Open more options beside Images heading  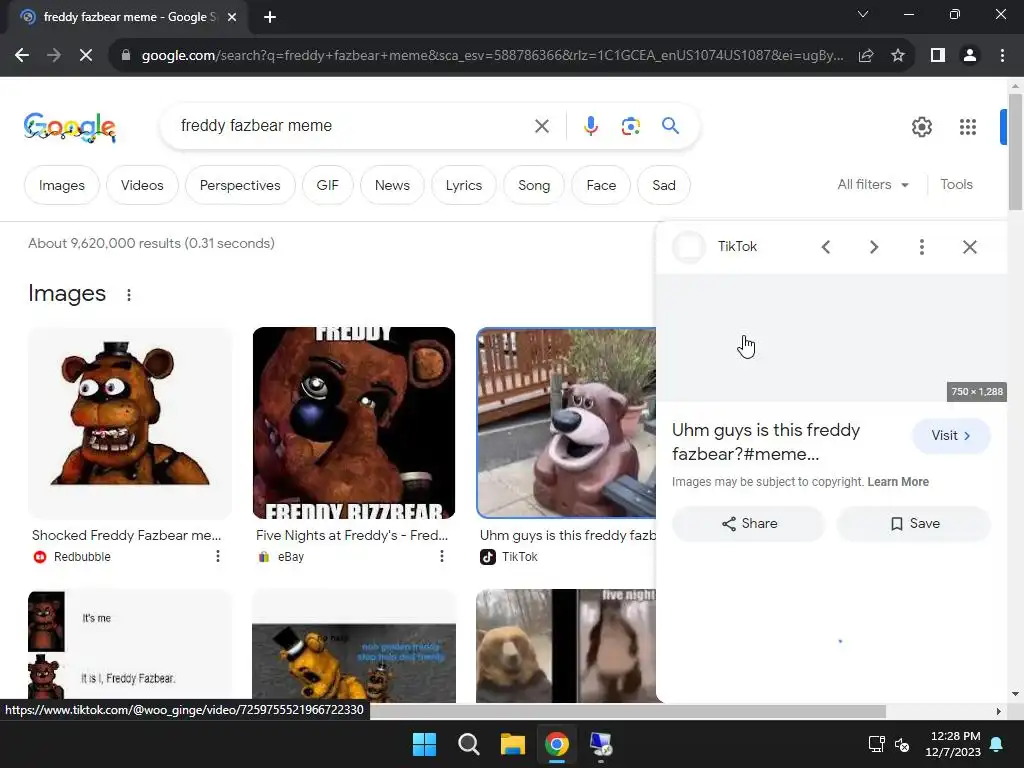click(x=129, y=295)
